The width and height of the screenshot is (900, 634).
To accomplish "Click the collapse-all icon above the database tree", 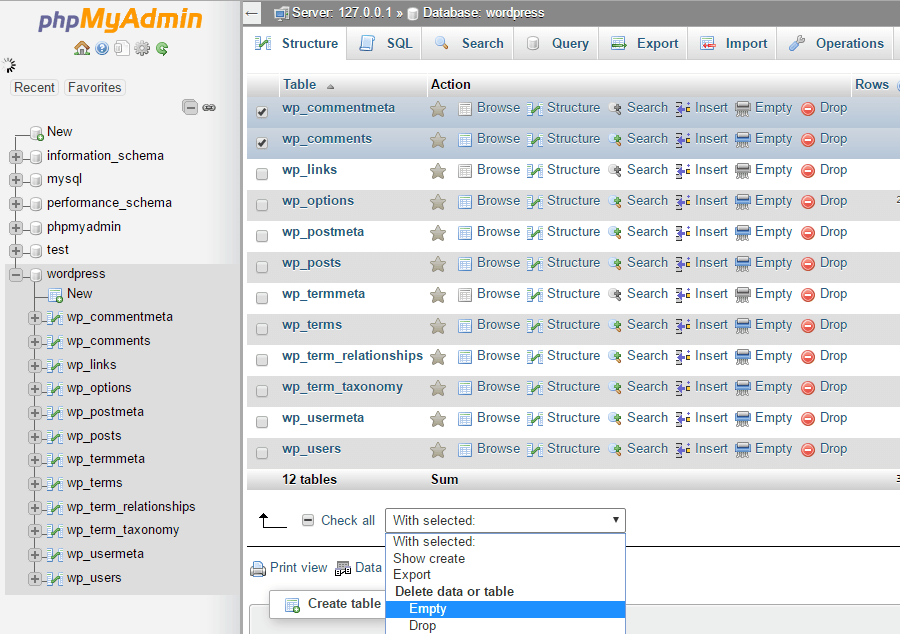I will click(x=190, y=107).
